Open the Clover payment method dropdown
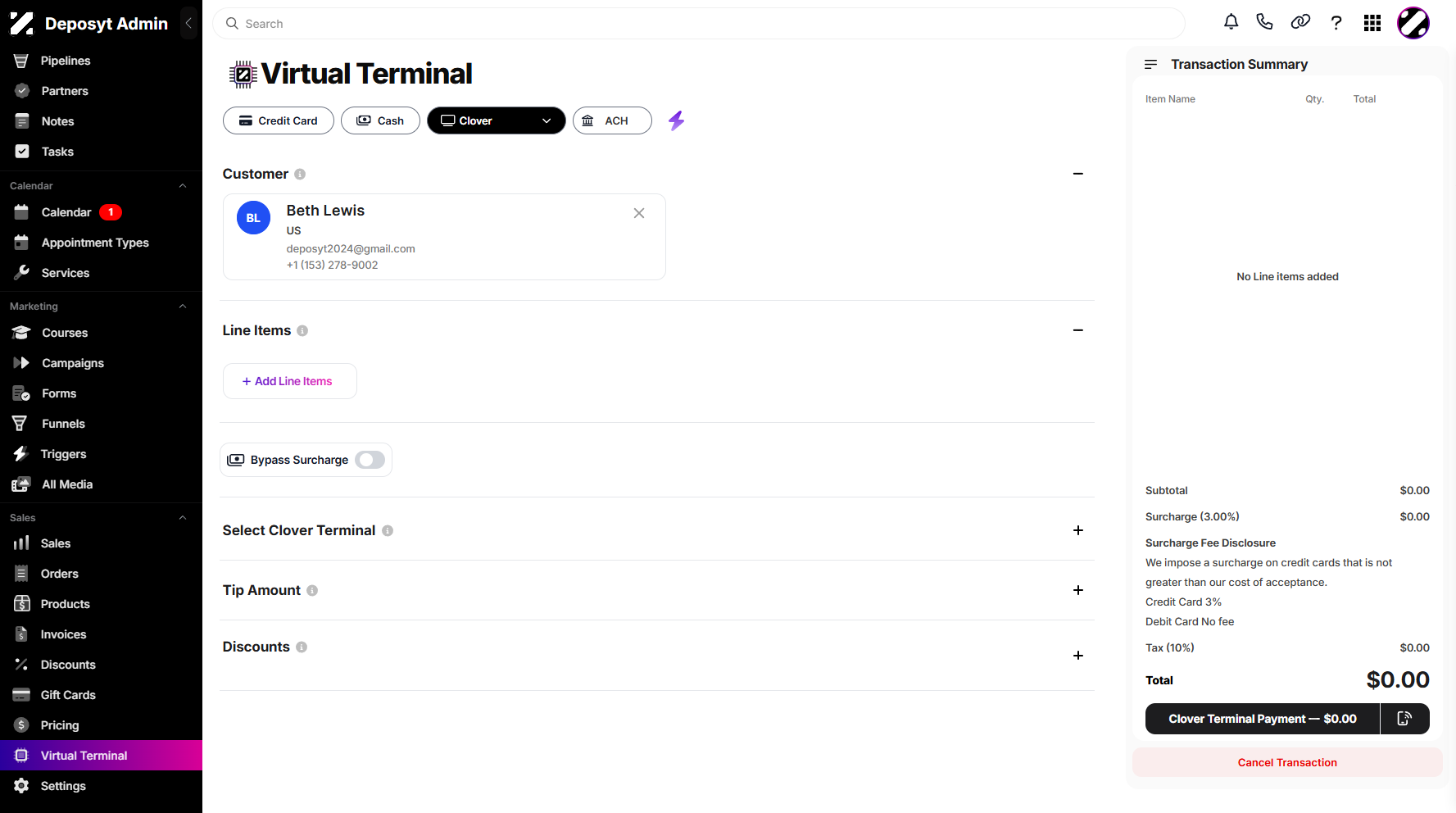Image resolution: width=1456 pixels, height=813 pixels. click(x=497, y=120)
